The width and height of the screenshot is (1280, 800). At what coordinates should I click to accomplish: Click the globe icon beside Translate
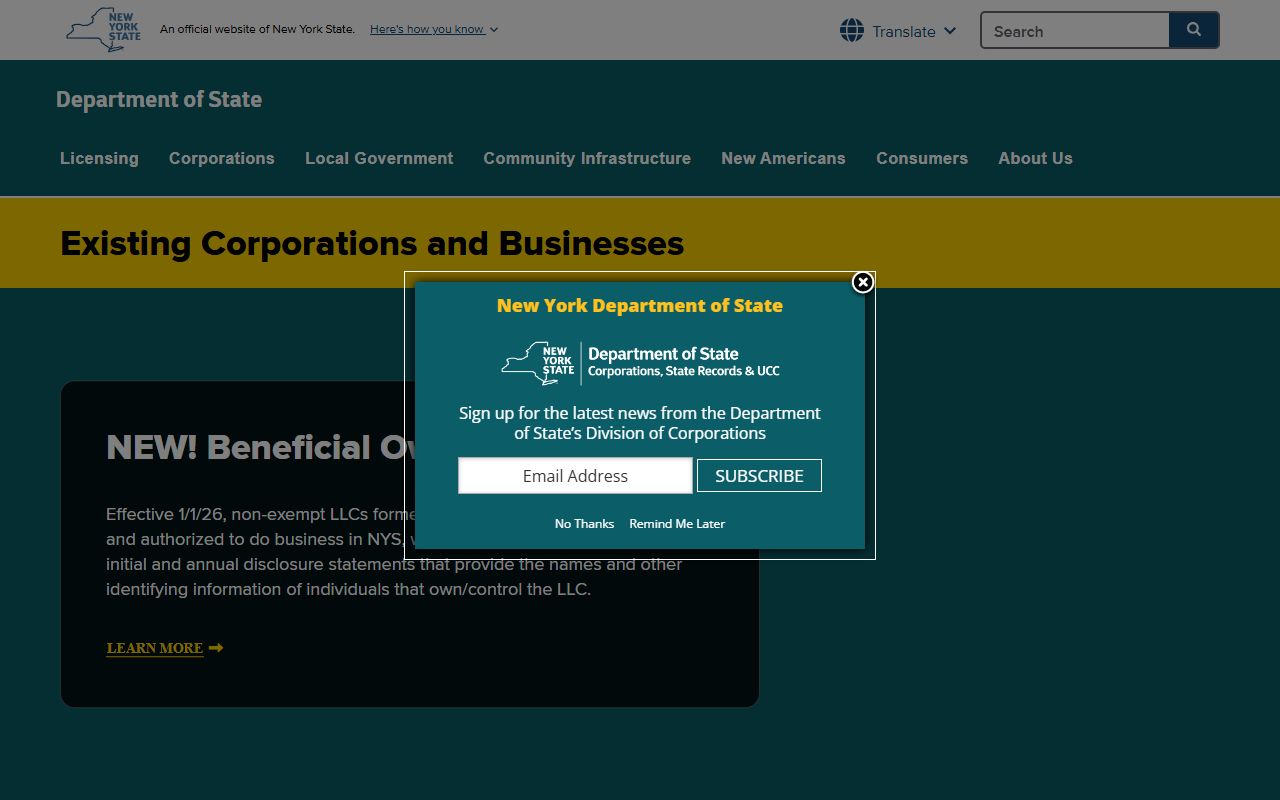[852, 30]
